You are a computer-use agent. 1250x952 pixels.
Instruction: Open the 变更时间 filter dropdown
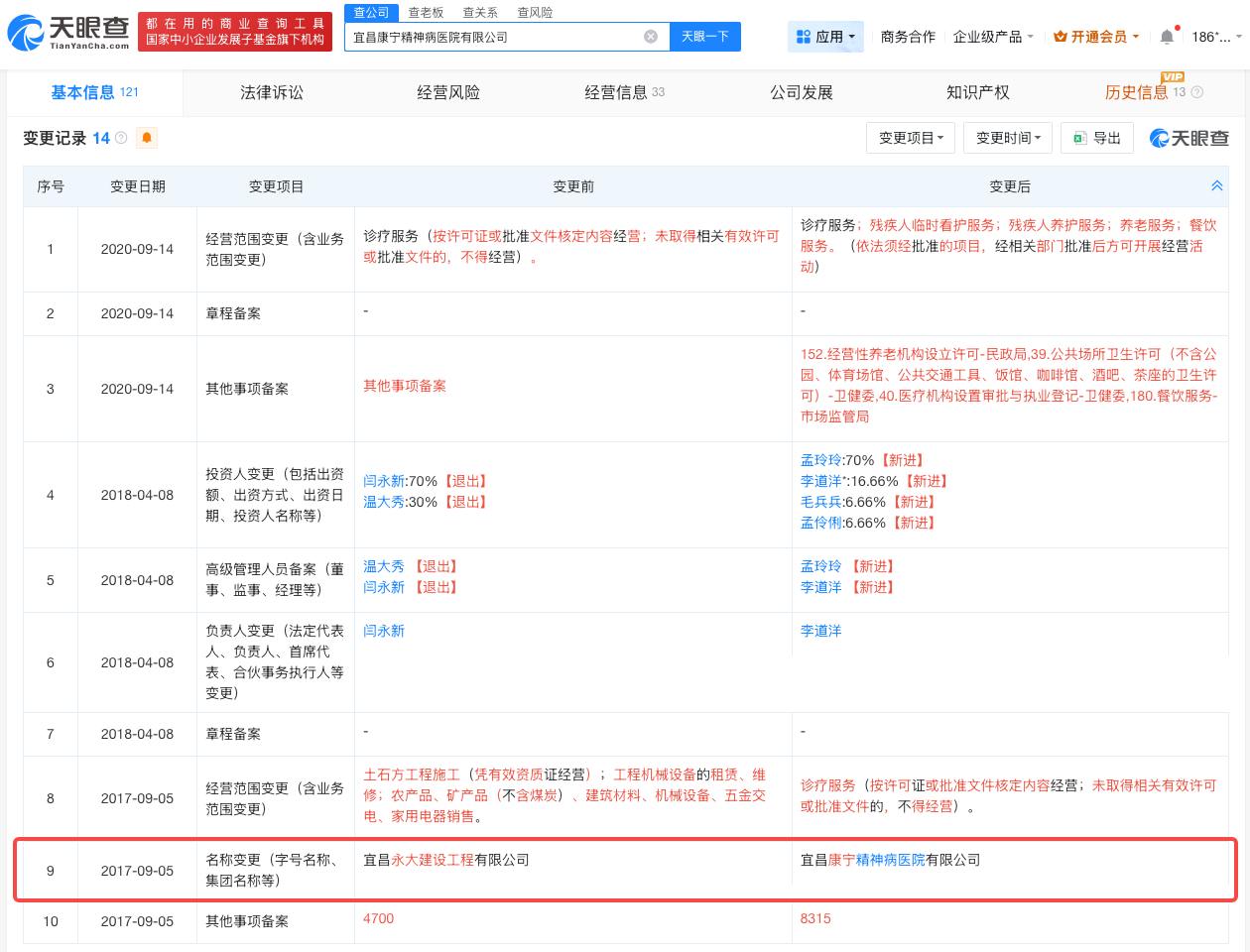[x=1007, y=138]
